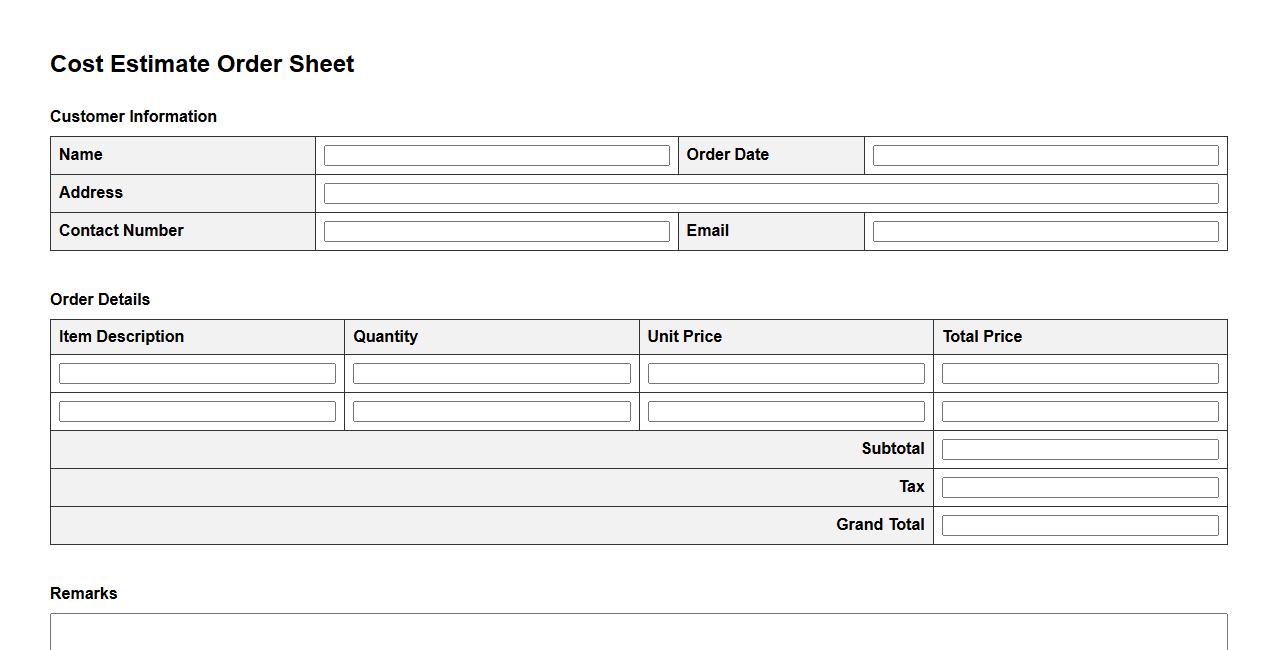1278x650 pixels.
Task: Select the Address text box
Action: coord(771,194)
